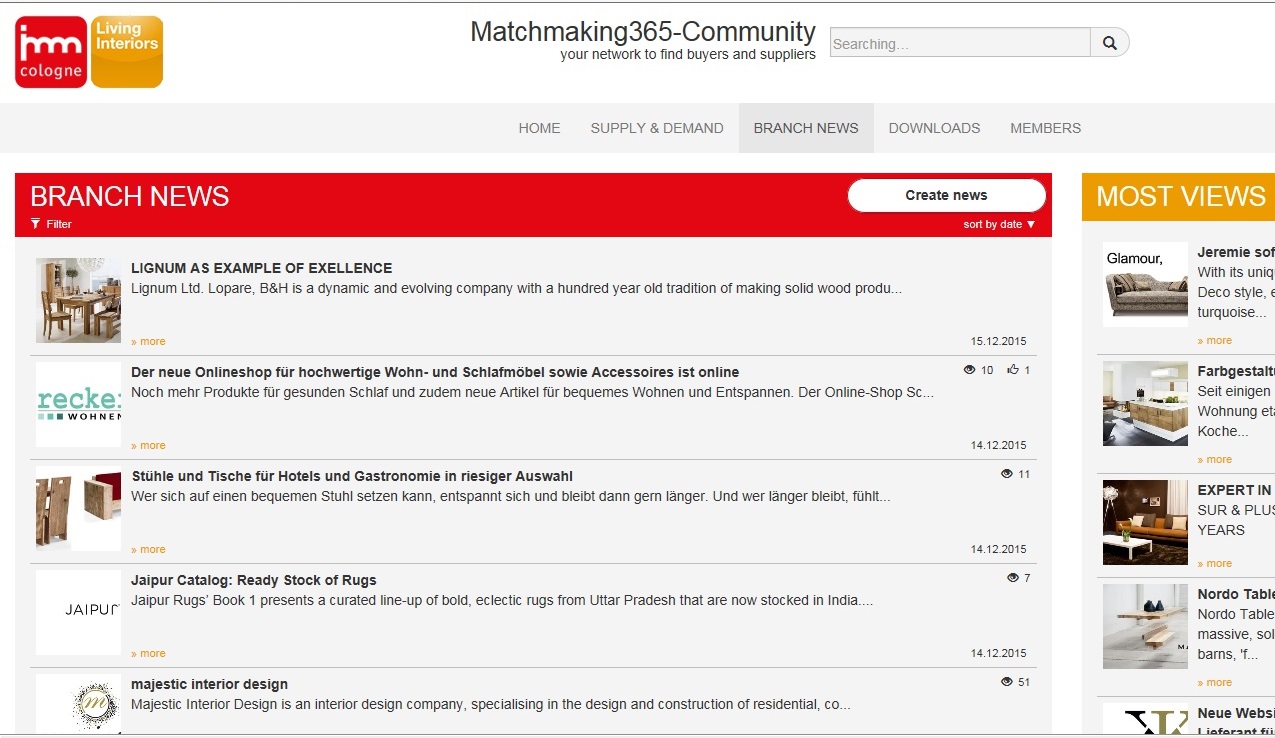Click thumbs-up likes icon on Onlineshop article
This screenshot has height=738, width=1275.
pyautogui.click(x=1013, y=370)
